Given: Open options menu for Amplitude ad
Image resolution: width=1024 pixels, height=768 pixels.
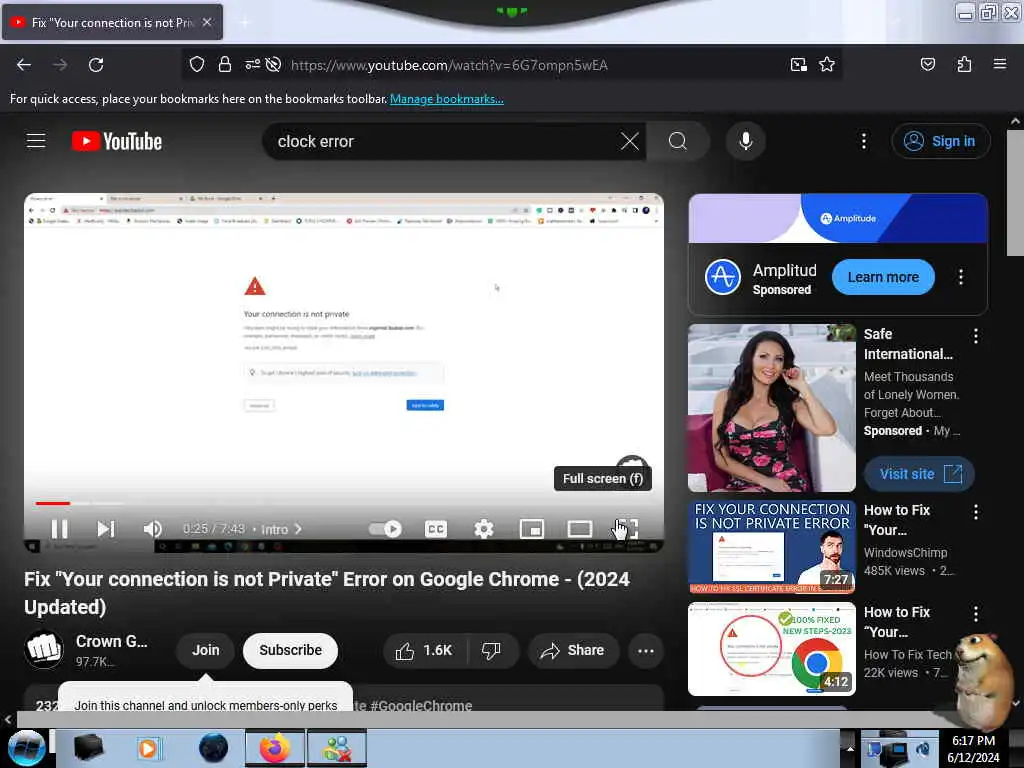Looking at the screenshot, I should click(x=961, y=277).
